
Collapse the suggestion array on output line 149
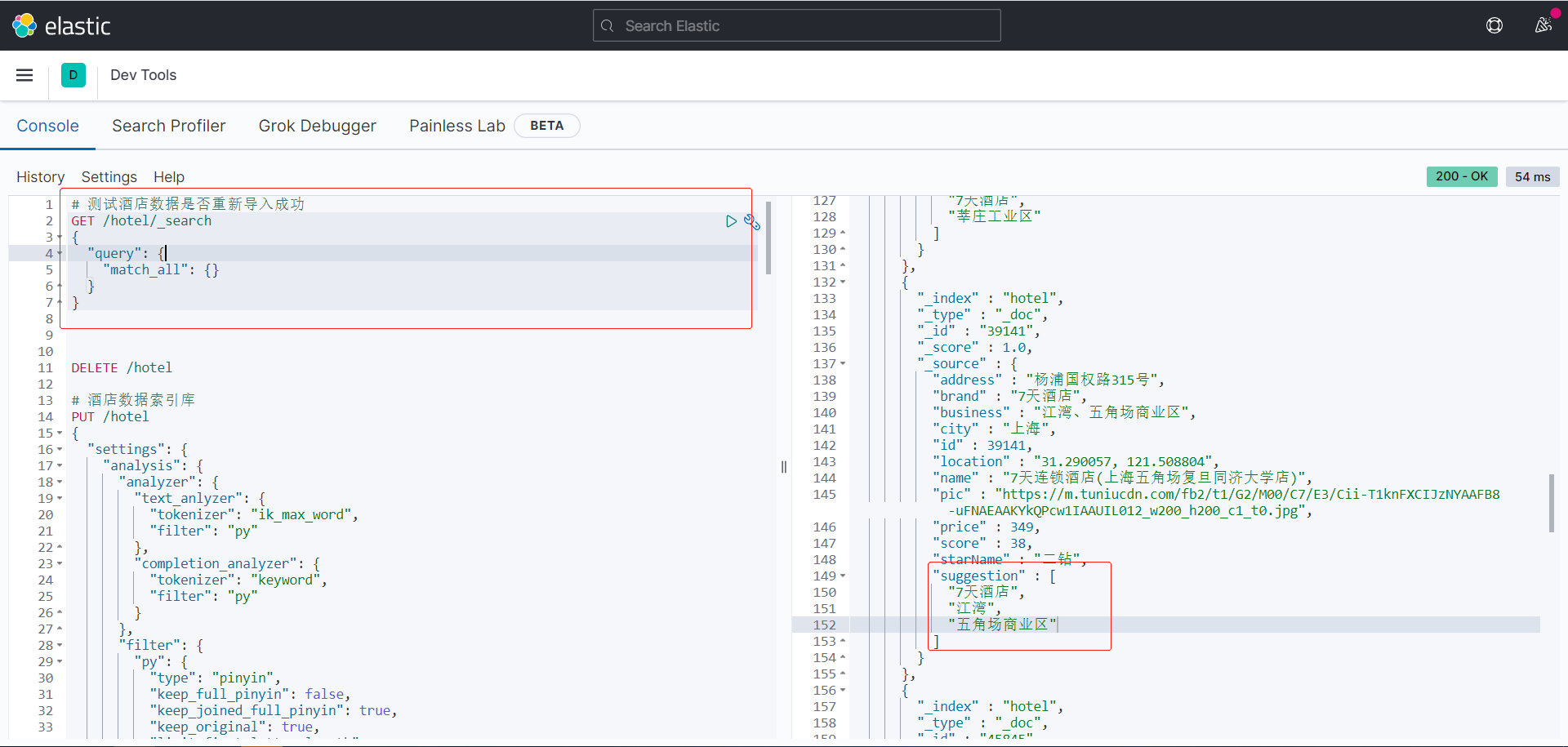click(x=843, y=576)
